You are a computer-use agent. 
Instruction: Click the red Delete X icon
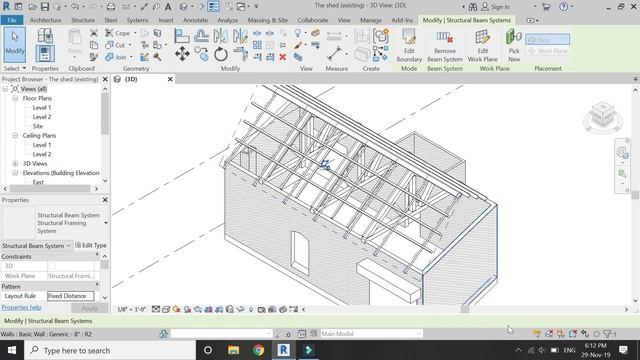(282, 57)
